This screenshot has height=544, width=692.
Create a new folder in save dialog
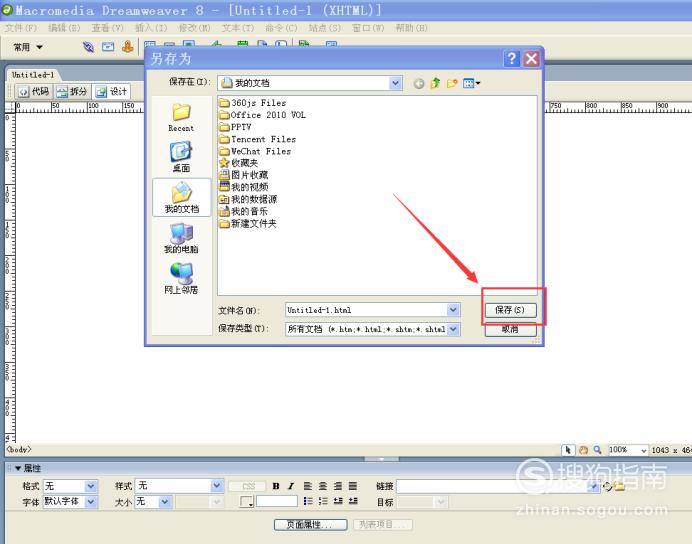point(452,83)
